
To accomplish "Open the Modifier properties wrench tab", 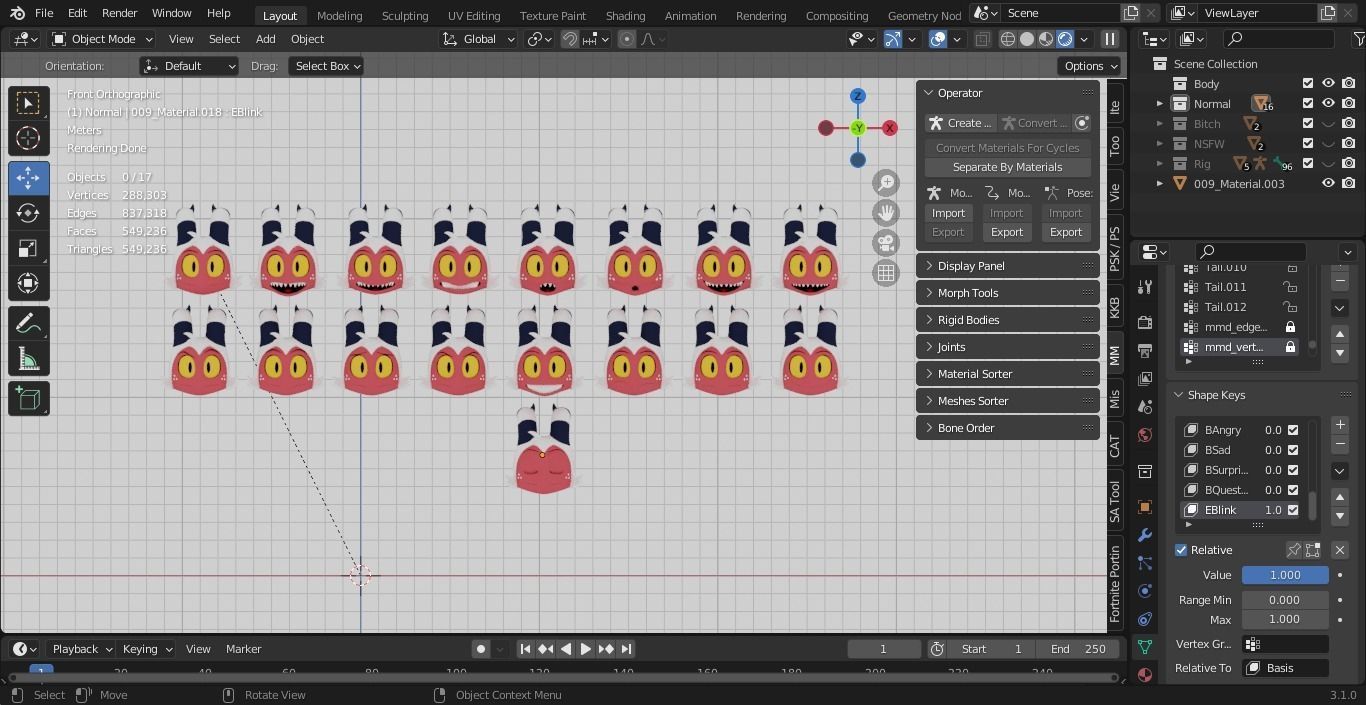I will (1145, 535).
